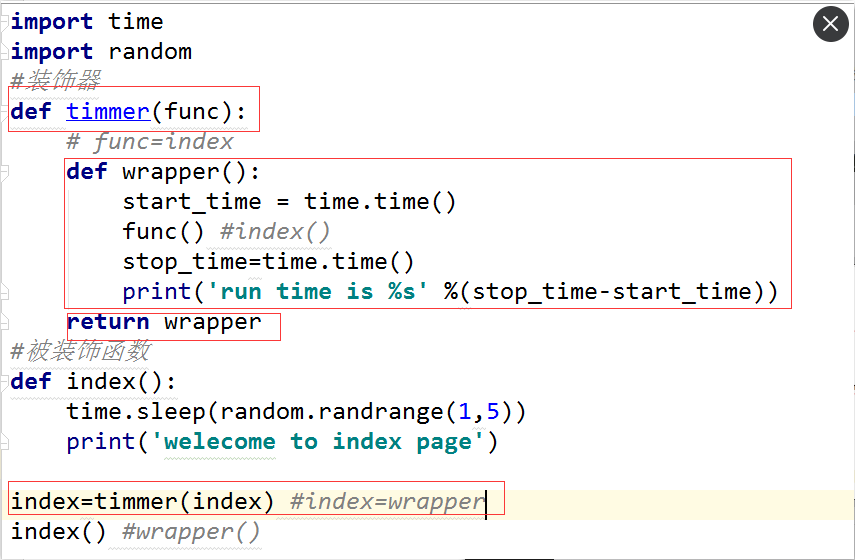Click the 'import time' line

pos(87,22)
